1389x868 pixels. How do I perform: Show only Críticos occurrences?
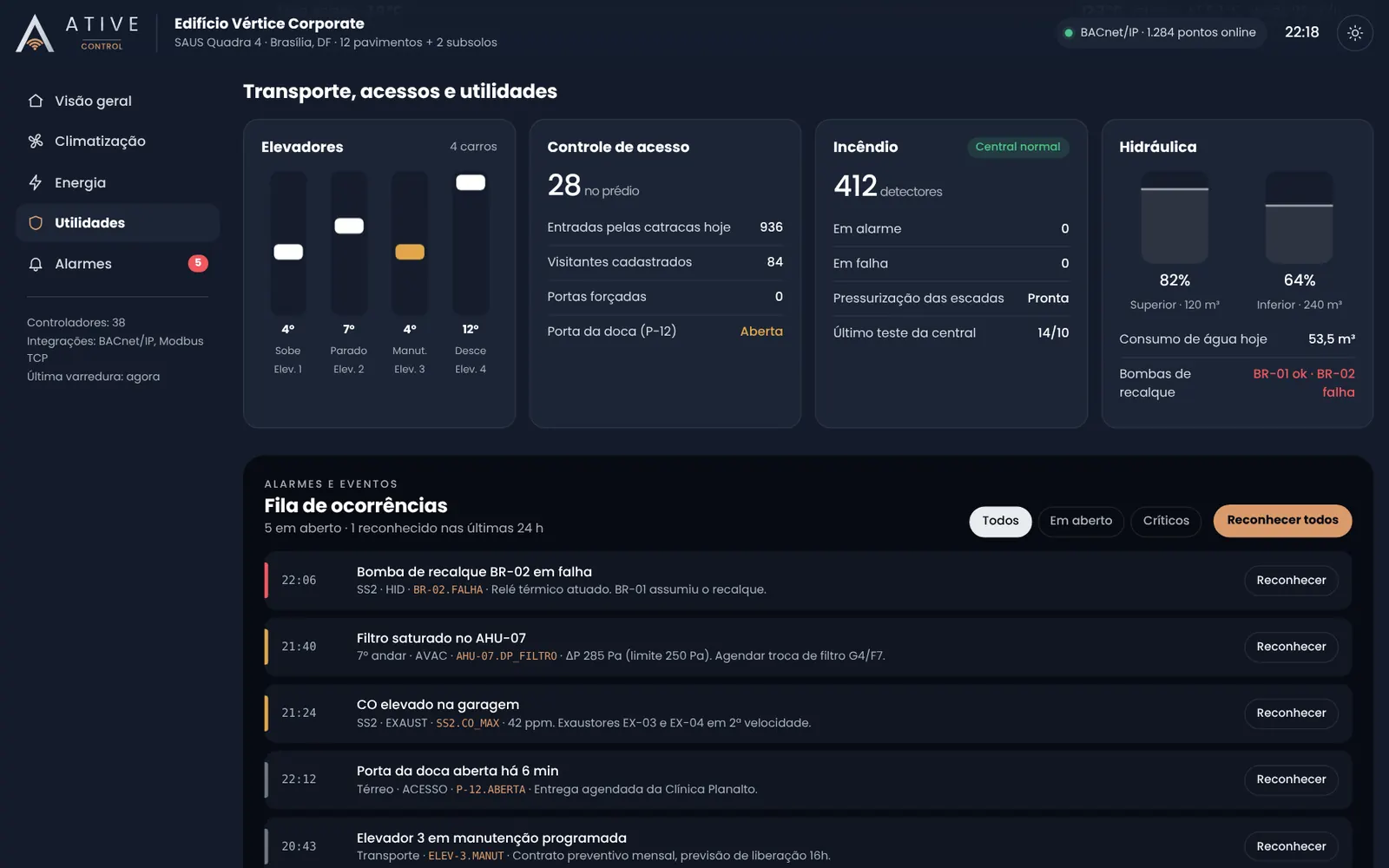coord(1166,521)
